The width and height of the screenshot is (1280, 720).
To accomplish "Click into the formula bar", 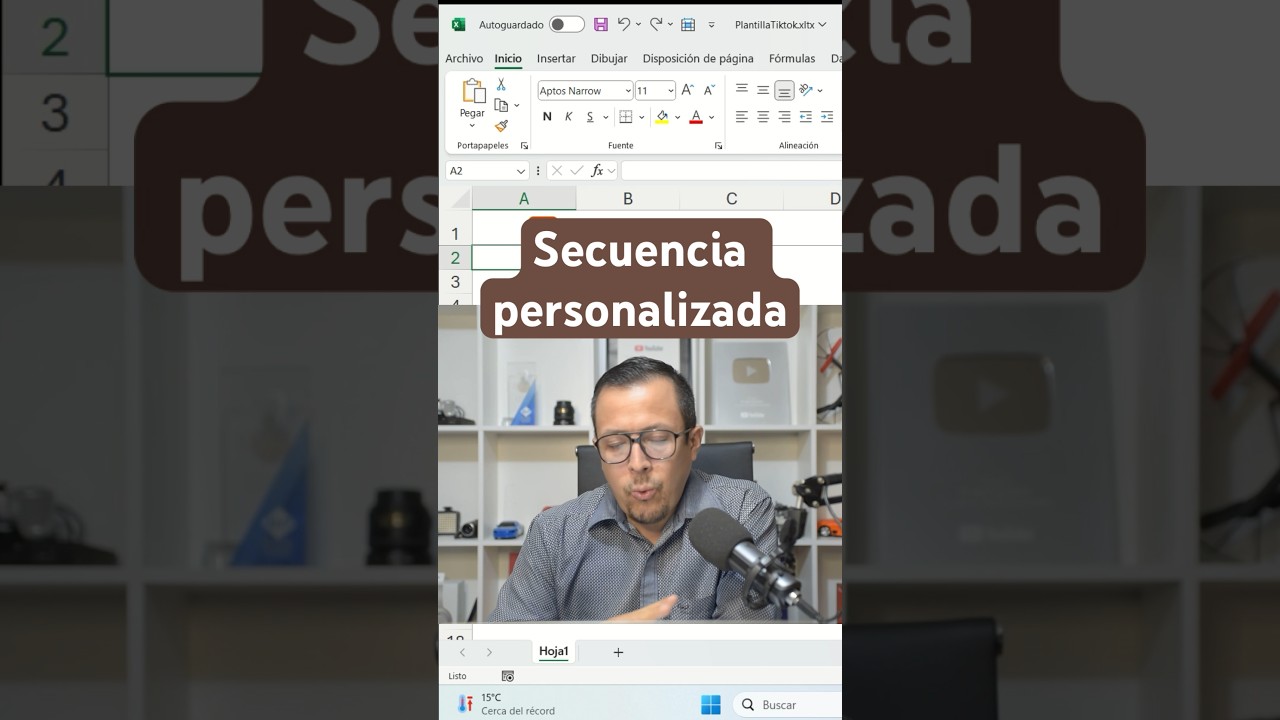I will [731, 171].
